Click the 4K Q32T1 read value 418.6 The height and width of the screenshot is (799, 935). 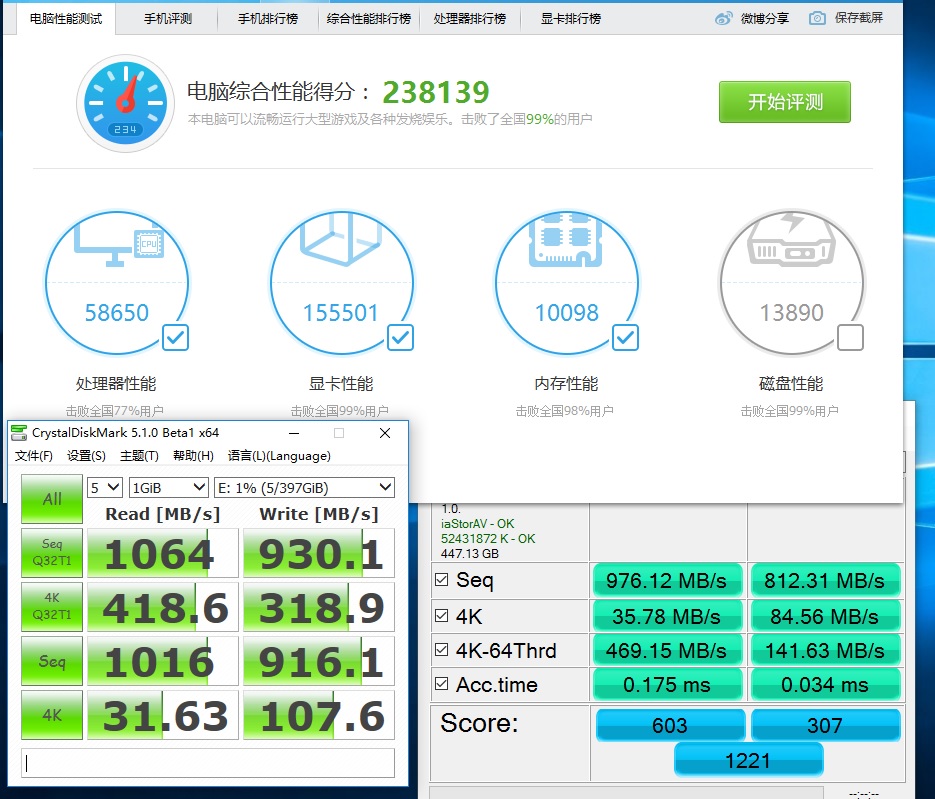click(x=163, y=606)
